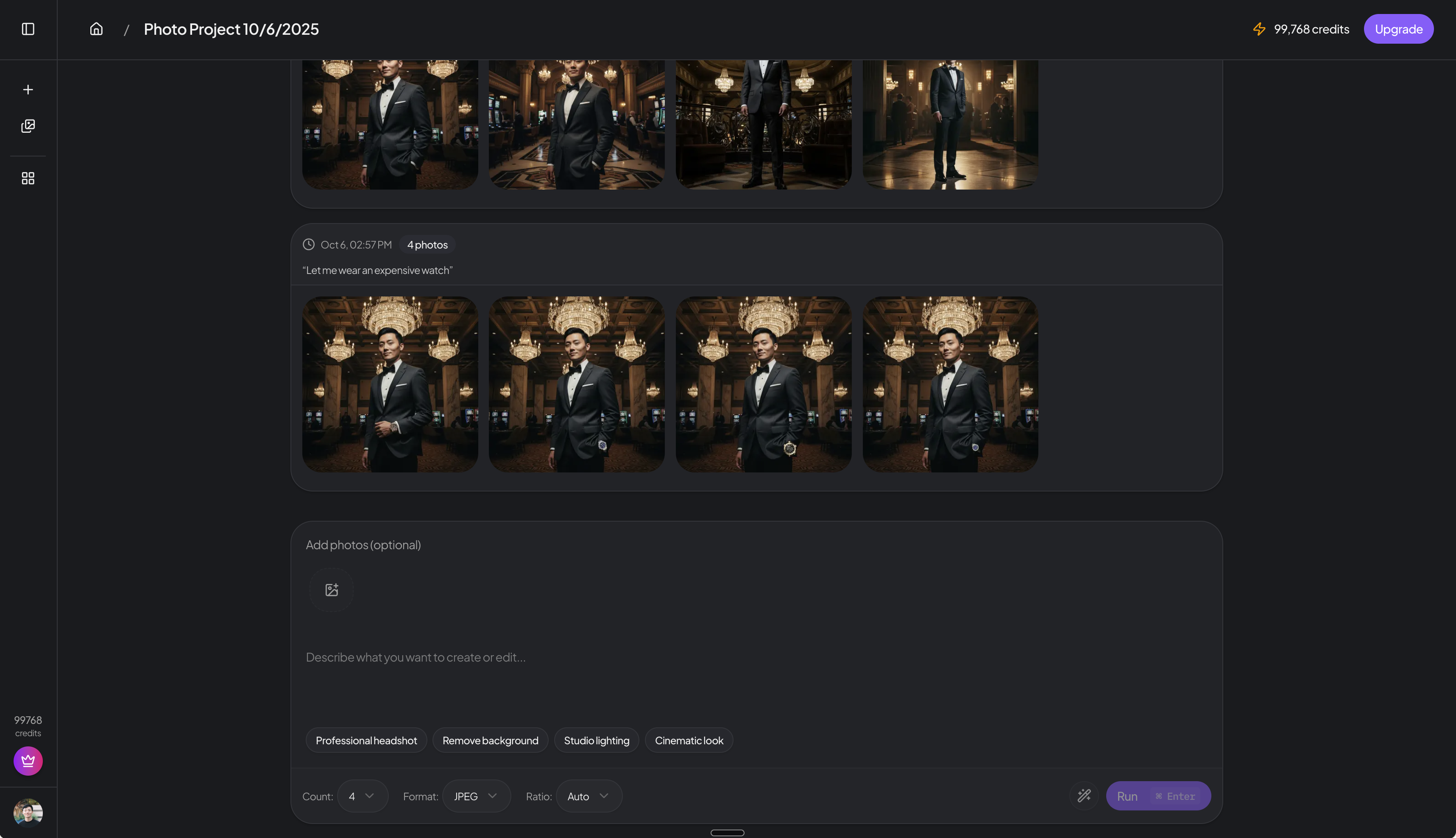Open the grid view sidebar icon
The height and width of the screenshot is (838, 1456).
28,178
